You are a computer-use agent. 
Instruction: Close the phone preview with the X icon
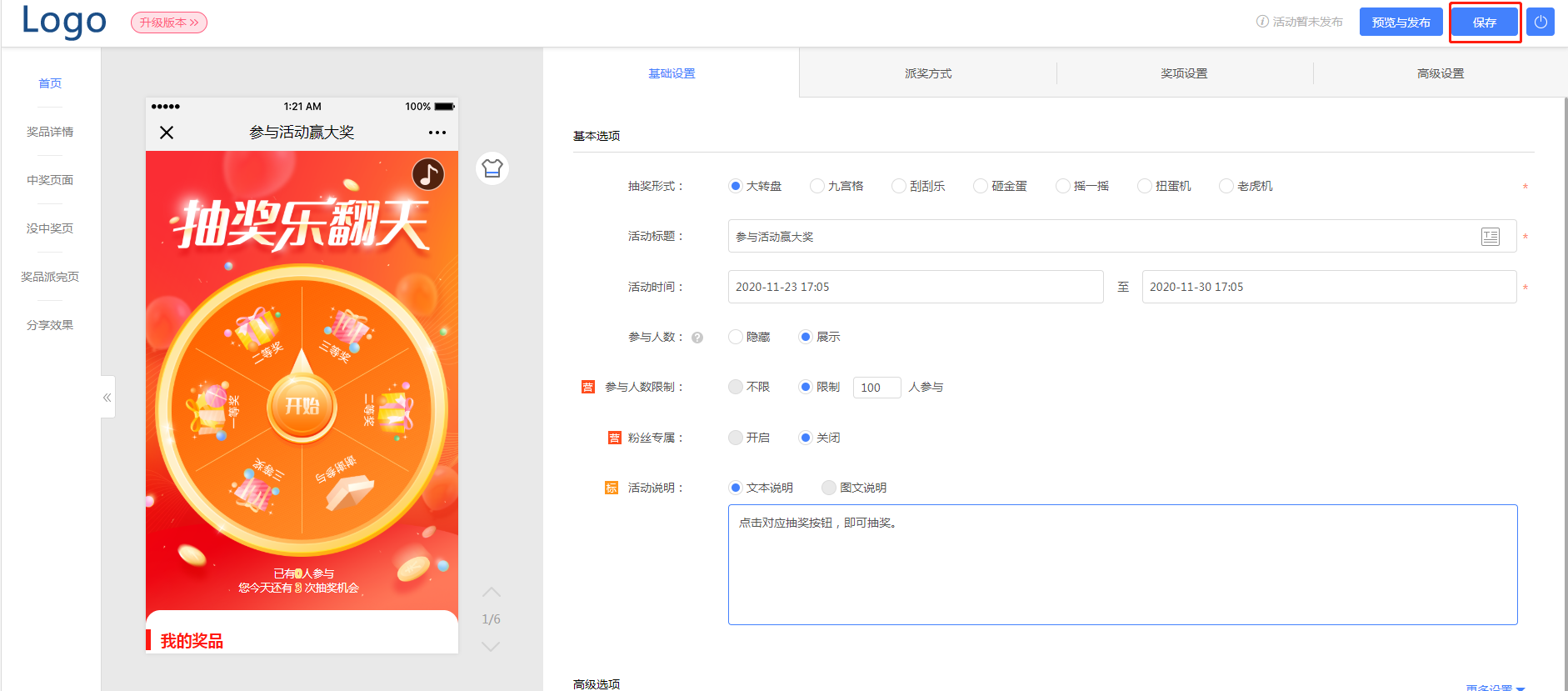coord(167,133)
